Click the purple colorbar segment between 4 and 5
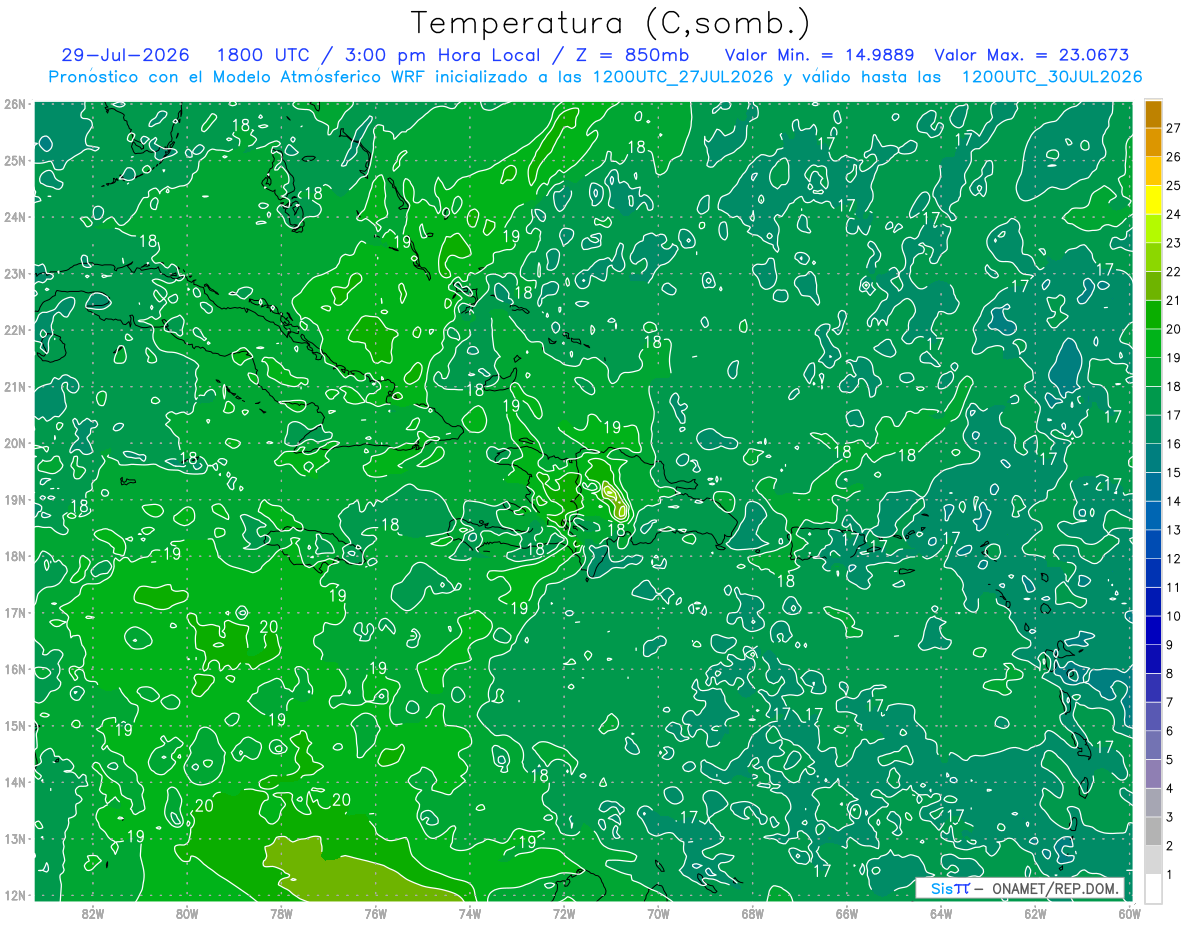The image size is (1200, 927). pyautogui.click(x=1153, y=773)
